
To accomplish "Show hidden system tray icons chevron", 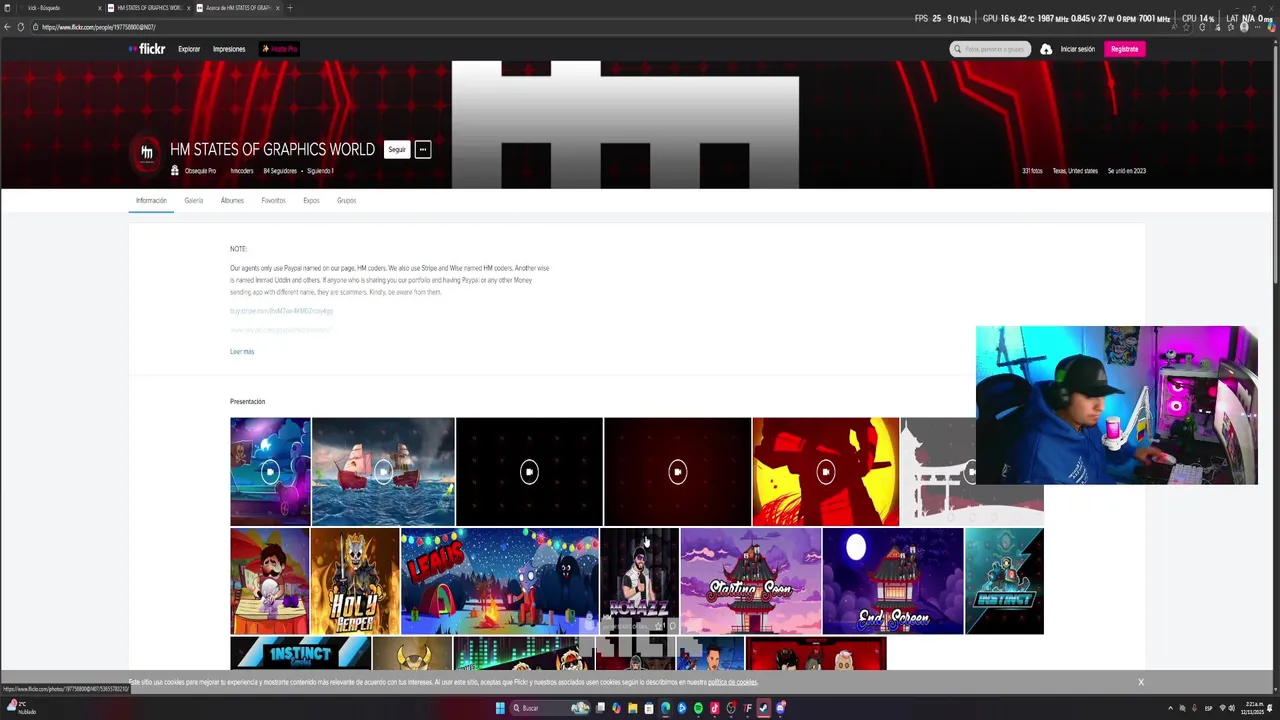I will click(x=1171, y=708).
